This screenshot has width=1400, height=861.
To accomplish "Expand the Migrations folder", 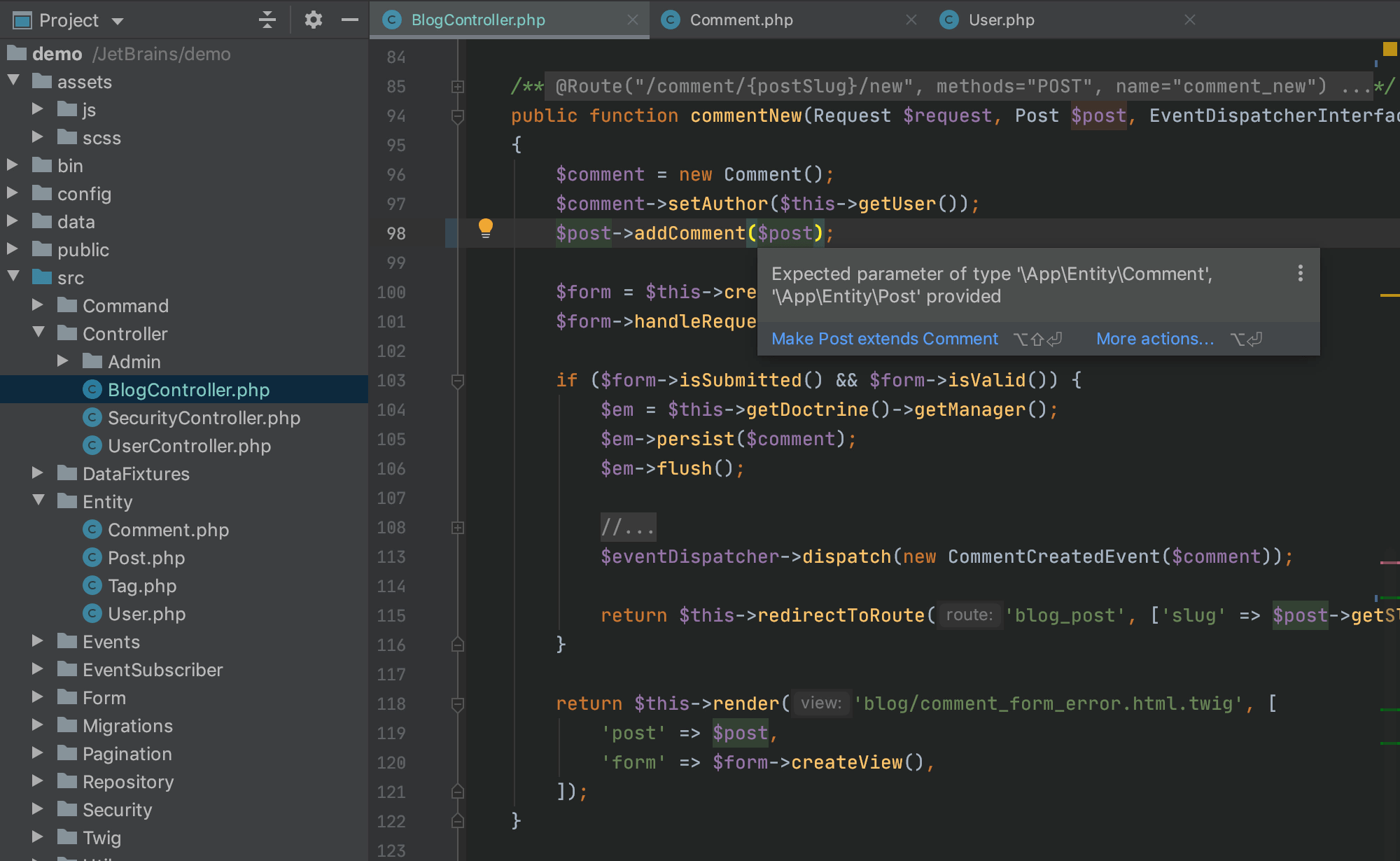I will pyautogui.click(x=38, y=725).
